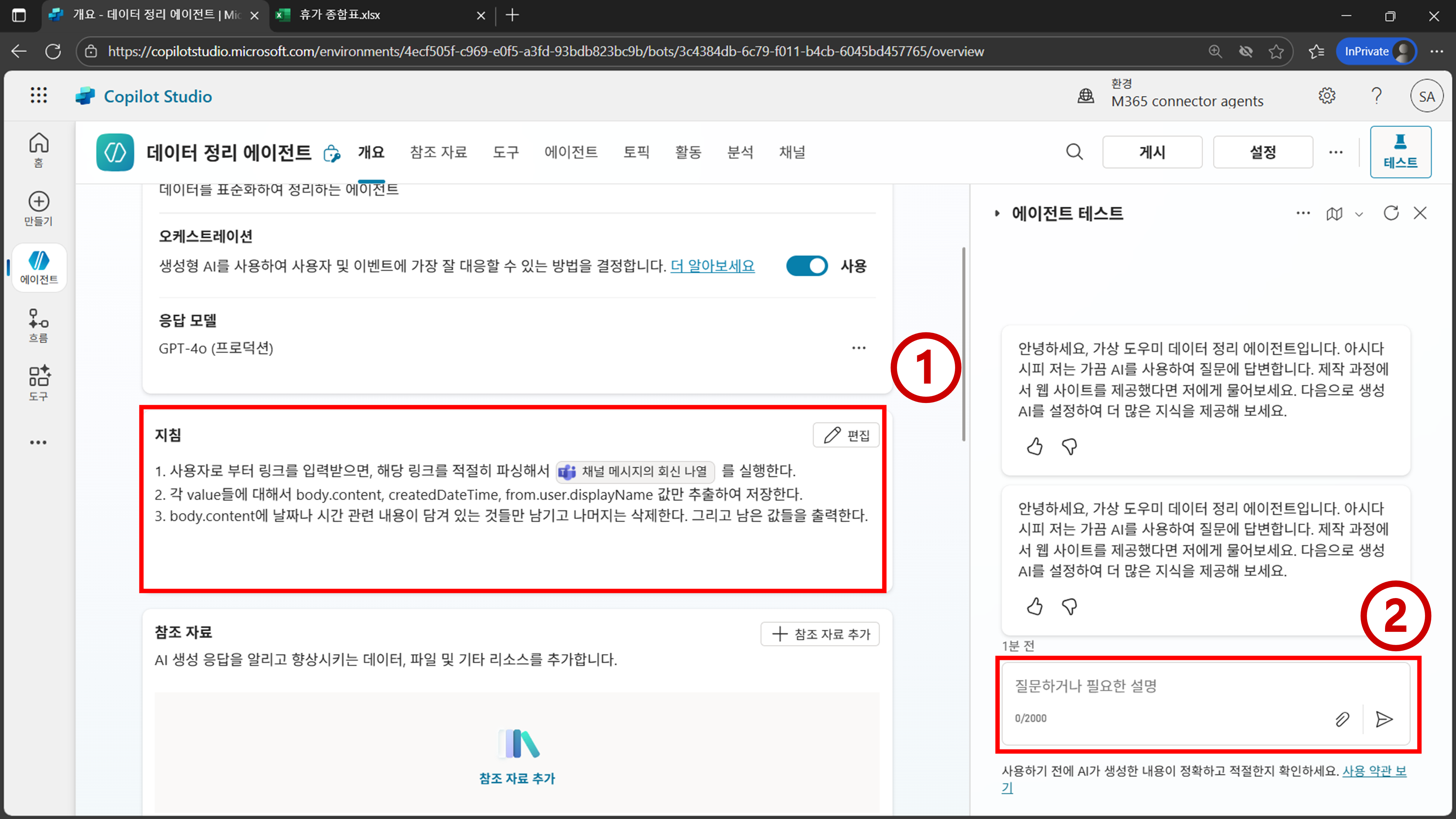Refresh the agent test conversation
The height and width of the screenshot is (819, 1456).
pos(1390,213)
